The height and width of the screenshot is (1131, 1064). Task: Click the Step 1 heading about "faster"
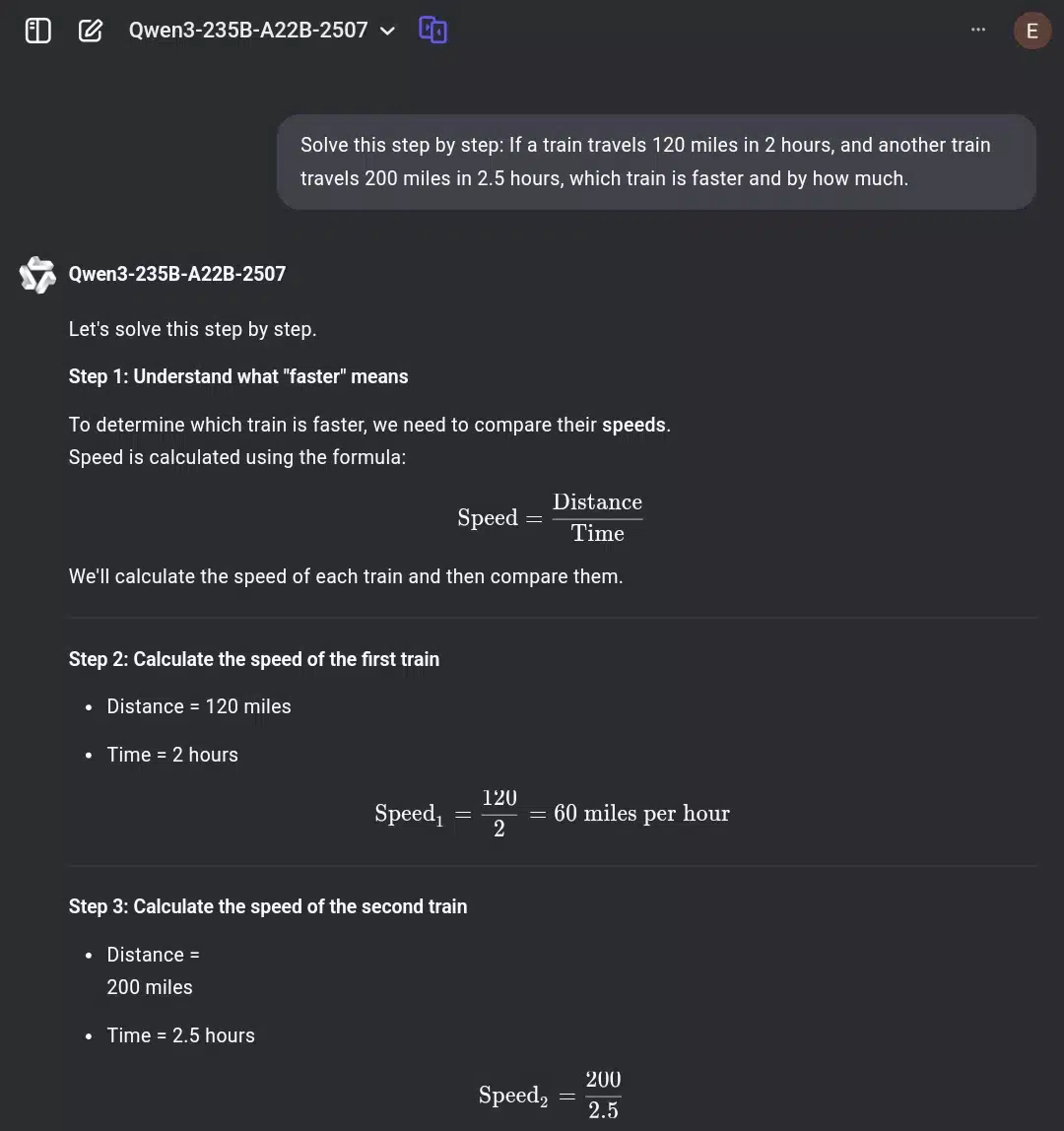(238, 376)
